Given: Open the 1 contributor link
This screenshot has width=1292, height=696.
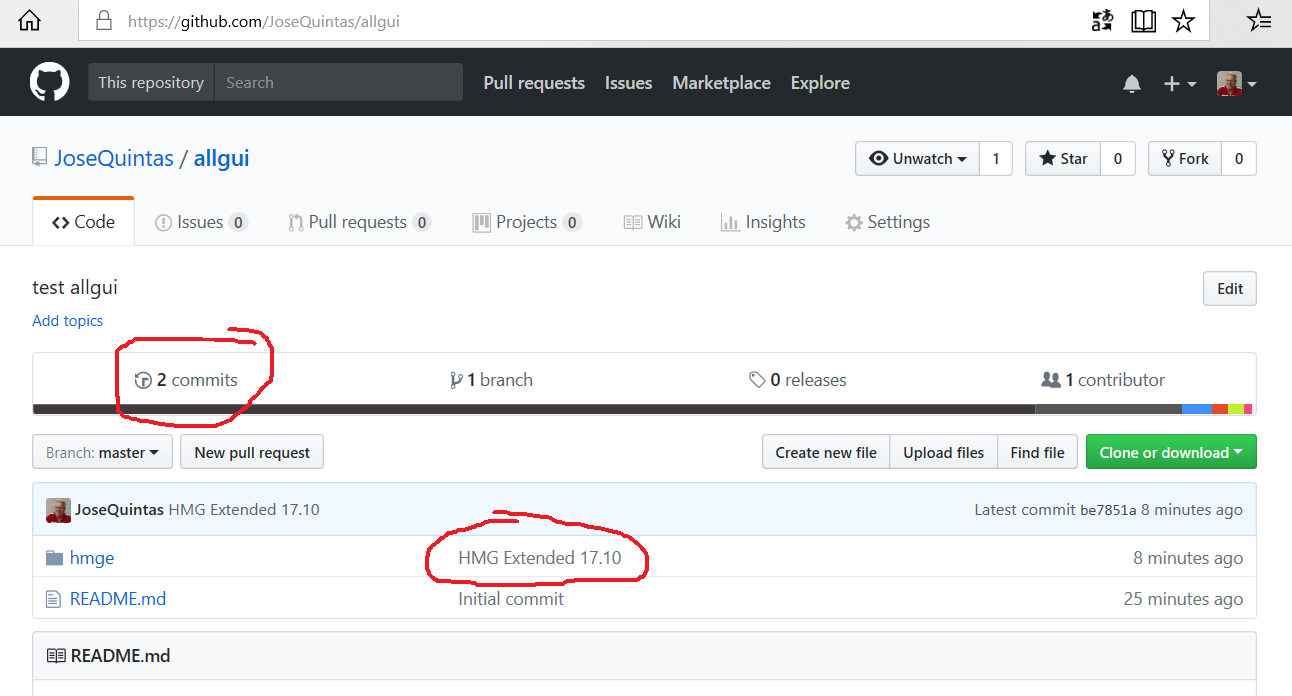Looking at the screenshot, I should (1103, 380).
